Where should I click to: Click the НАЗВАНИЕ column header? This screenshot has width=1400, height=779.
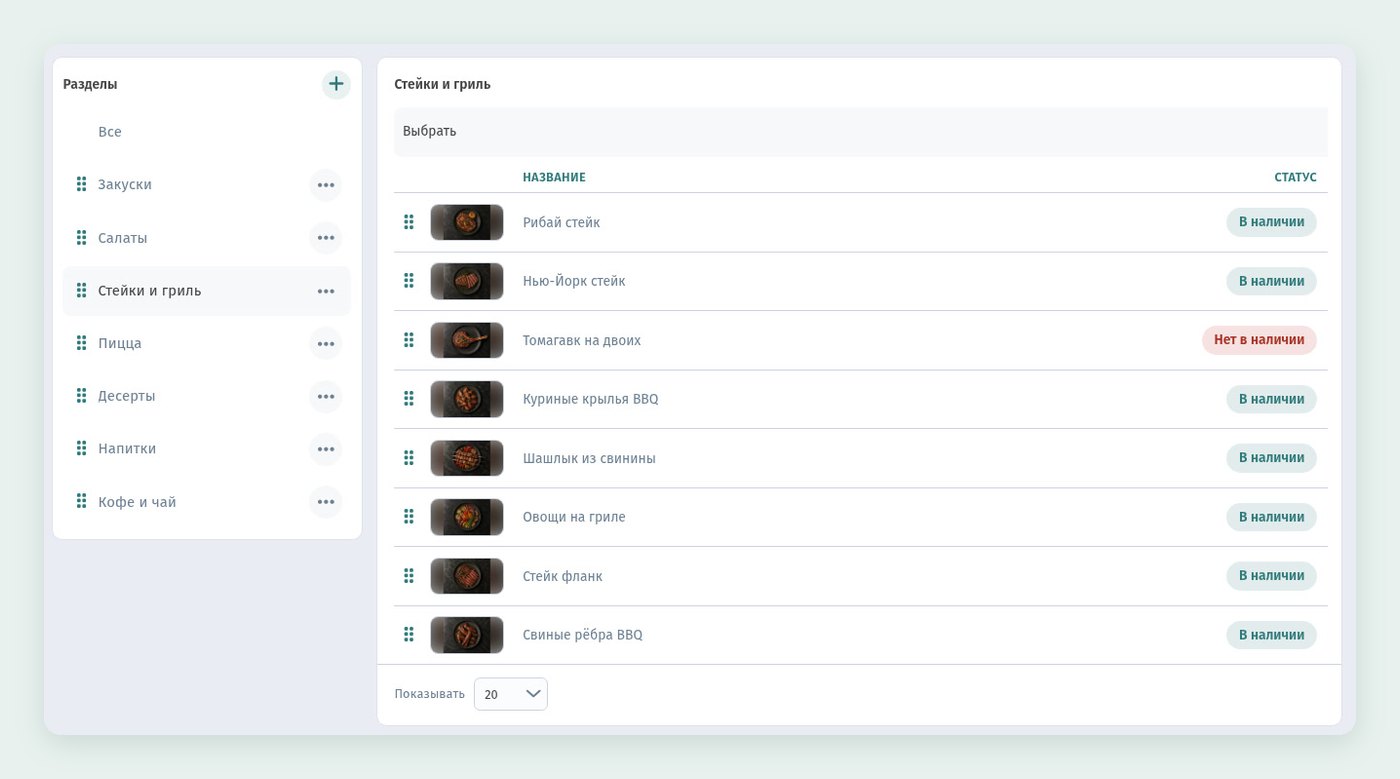pyautogui.click(x=554, y=177)
